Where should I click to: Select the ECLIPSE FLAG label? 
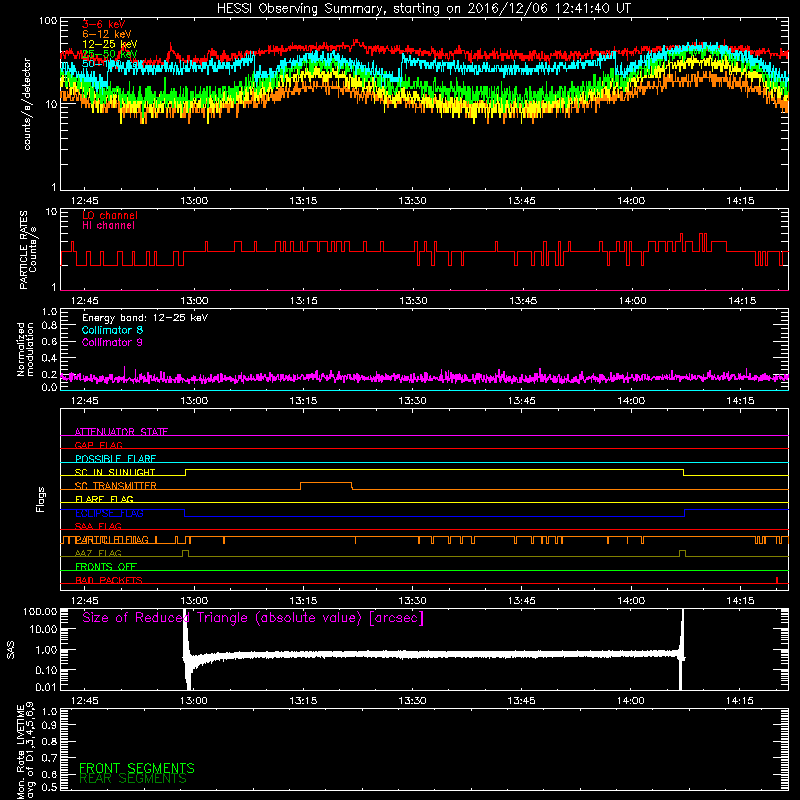click(109, 513)
